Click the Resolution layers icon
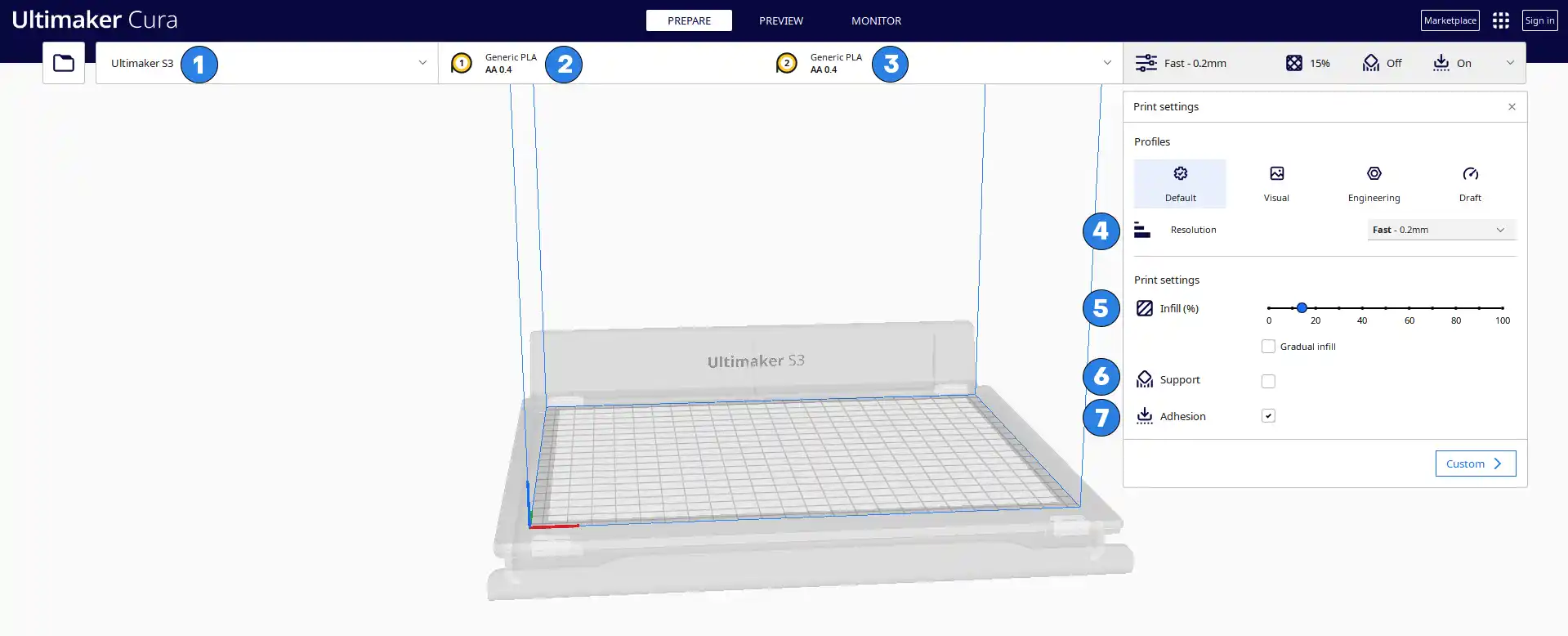Screen dimensions: 1568x636 (x=1142, y=231)
